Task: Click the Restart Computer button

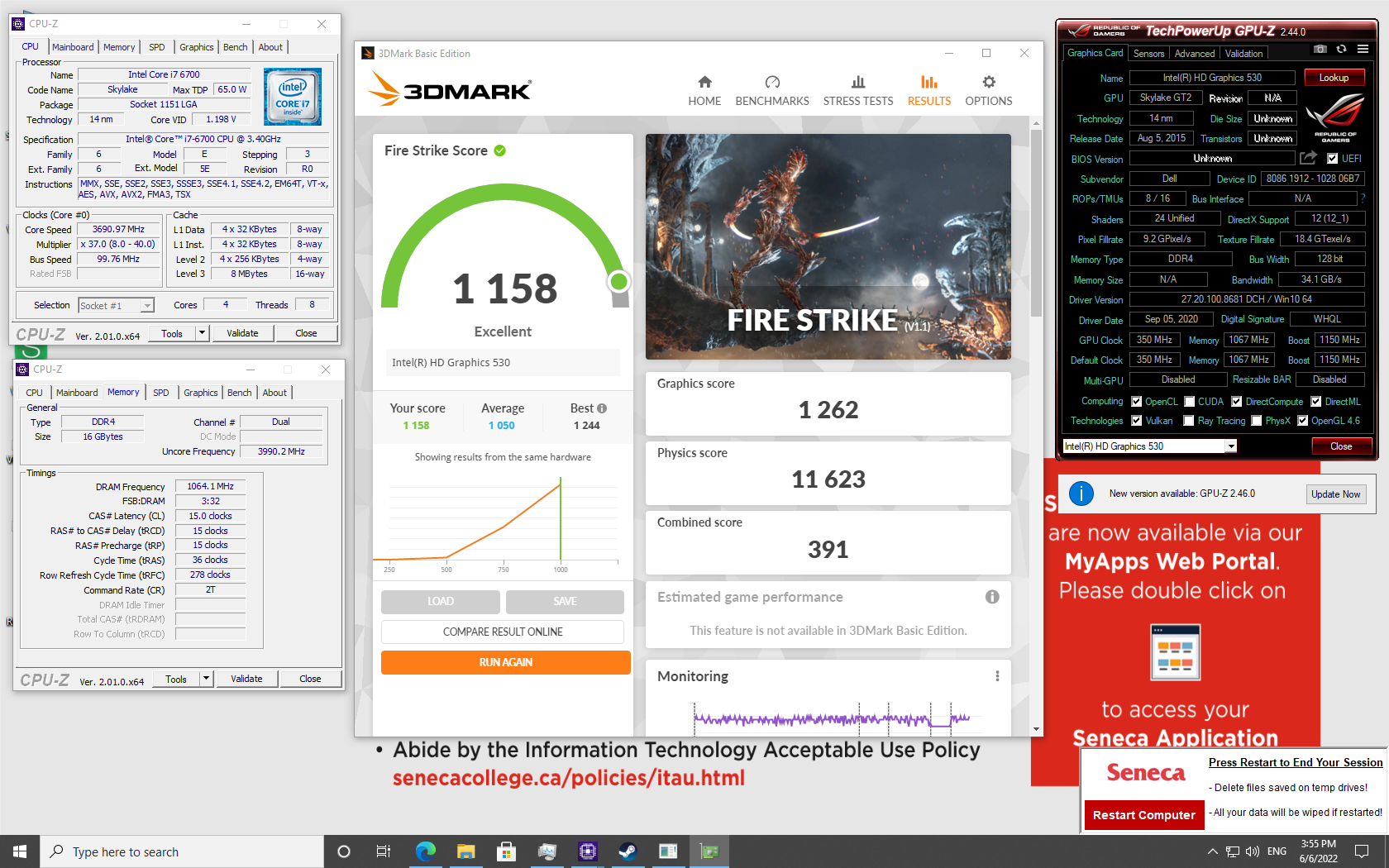Action: (x=1143, y=815)
